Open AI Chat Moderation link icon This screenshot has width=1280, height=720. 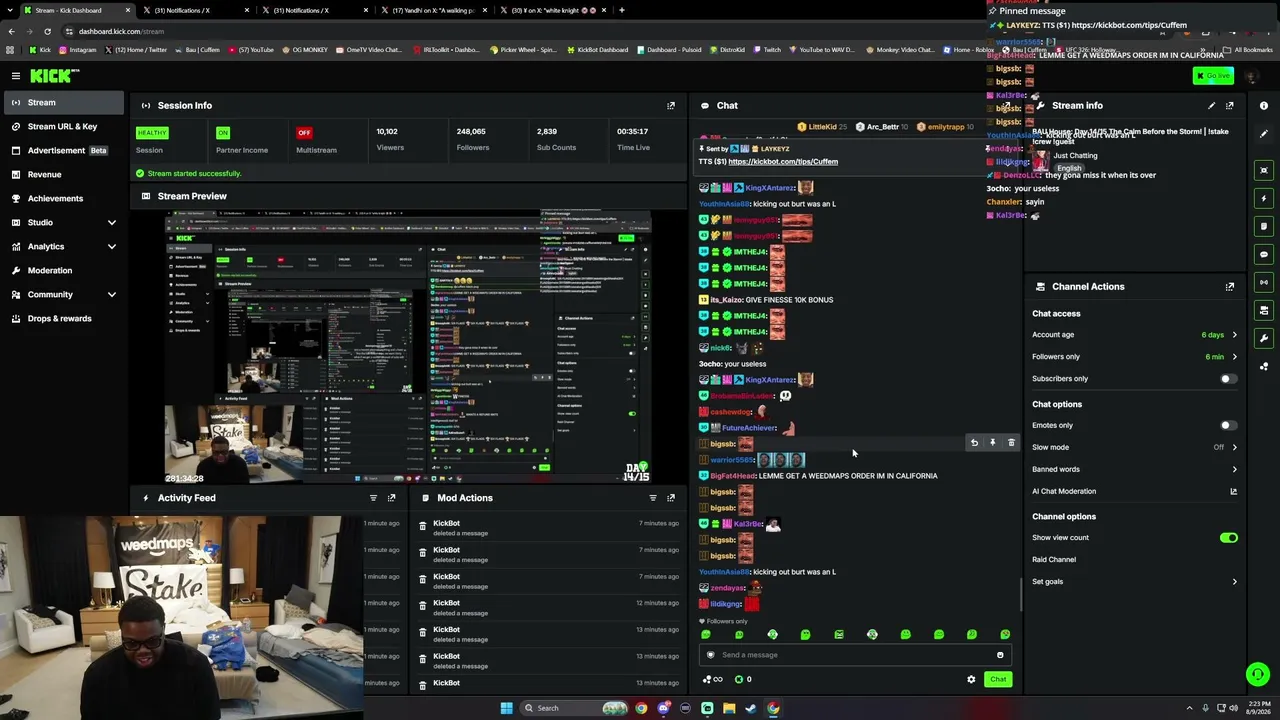click(x=1233, y=491)
